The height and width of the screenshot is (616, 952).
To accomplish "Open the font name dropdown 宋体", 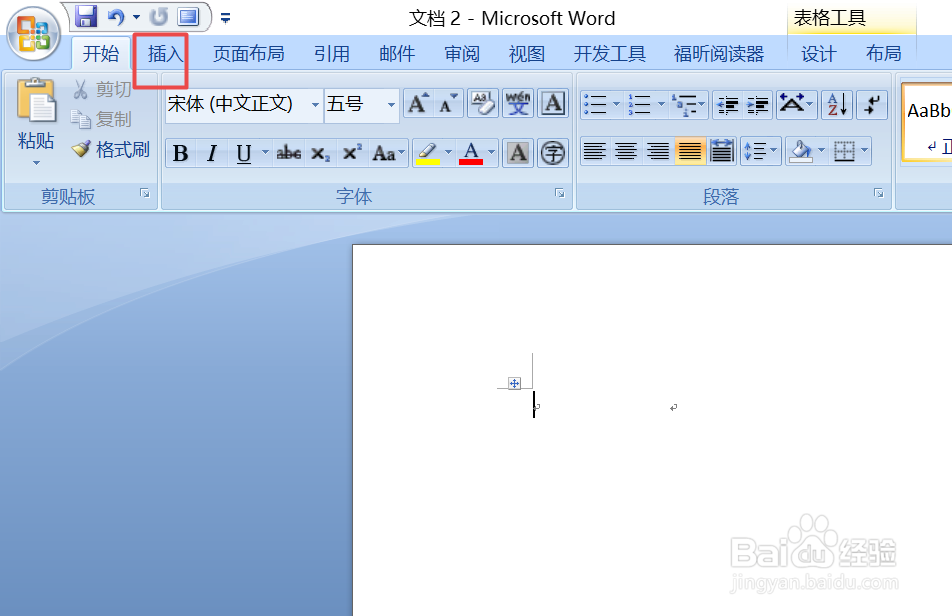I will 315,104.
